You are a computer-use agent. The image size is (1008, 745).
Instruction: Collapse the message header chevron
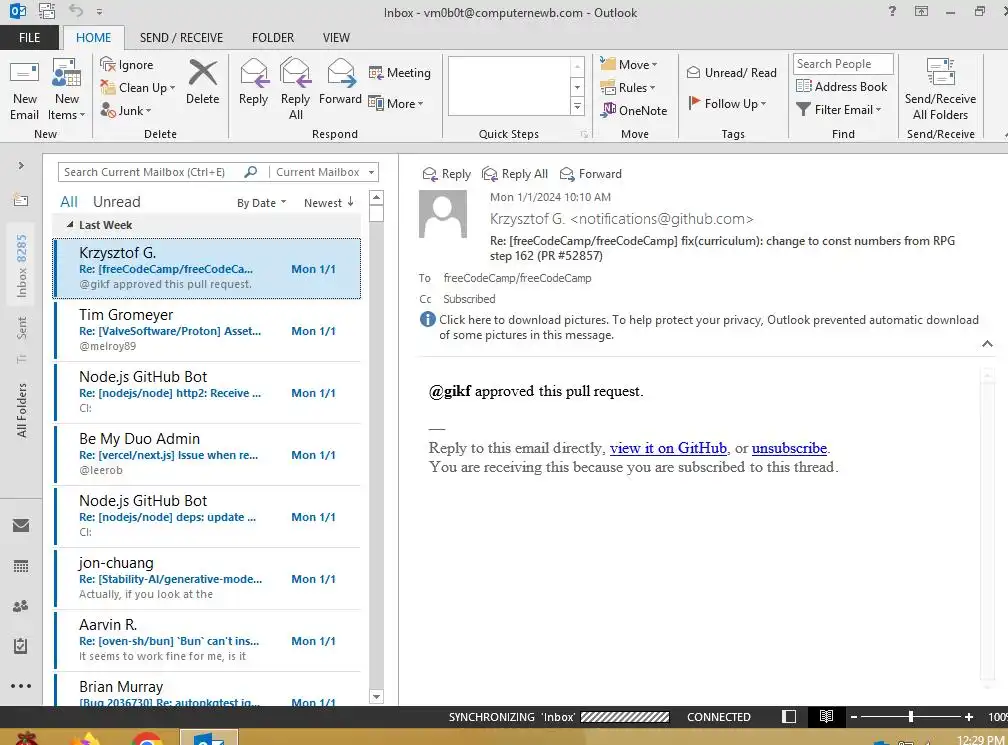[x=987, y=345]
